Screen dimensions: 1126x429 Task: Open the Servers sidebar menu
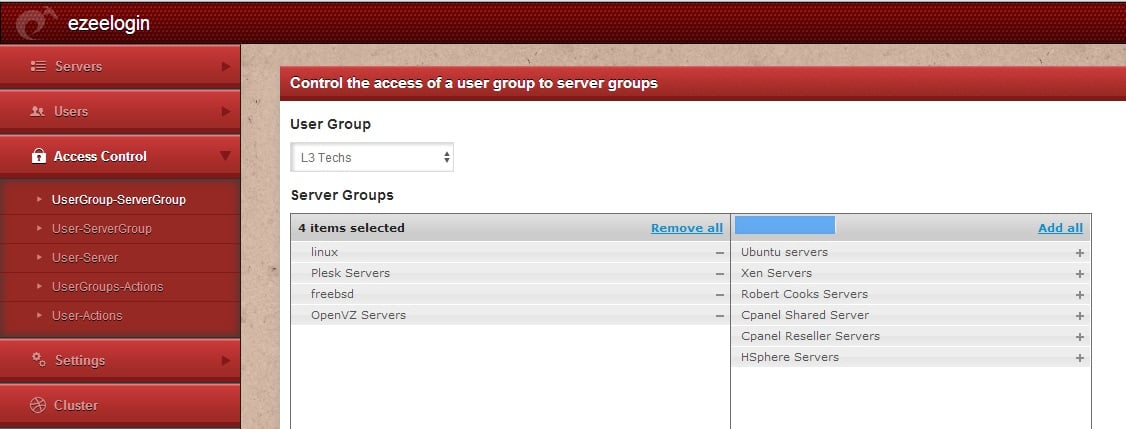120,67
